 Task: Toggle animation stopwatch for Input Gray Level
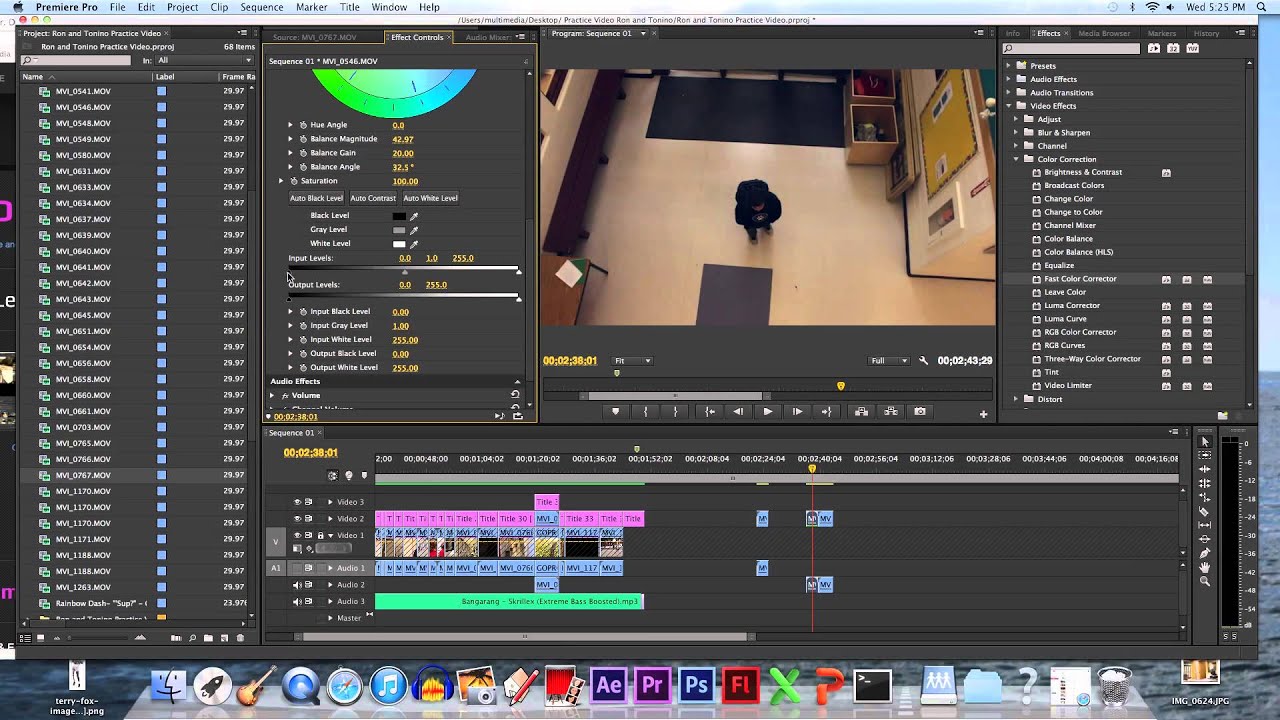click(303, 326)
